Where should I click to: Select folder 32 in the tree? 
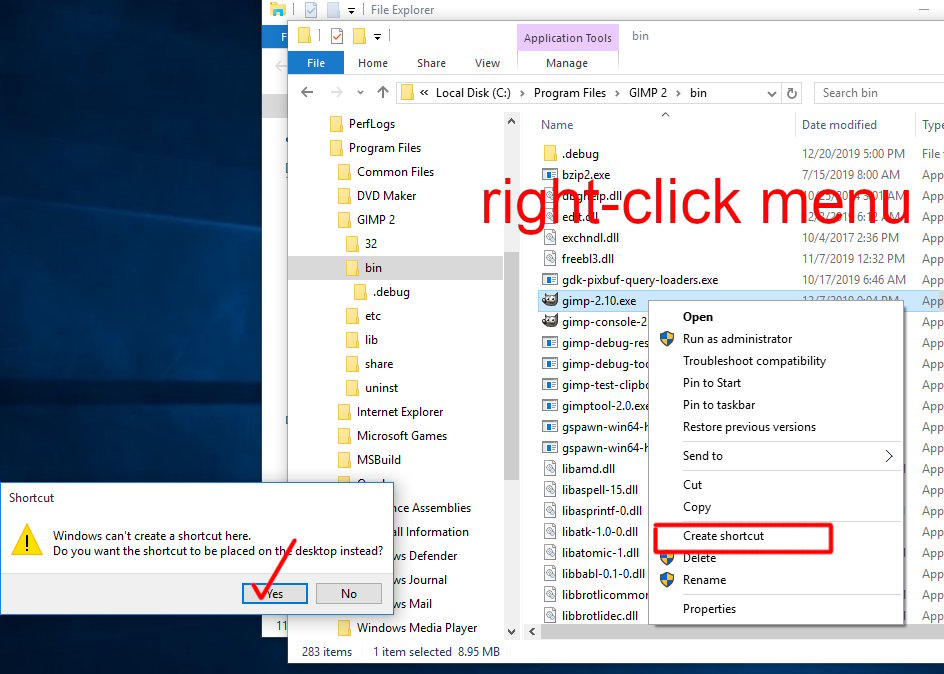coord(371,244)
